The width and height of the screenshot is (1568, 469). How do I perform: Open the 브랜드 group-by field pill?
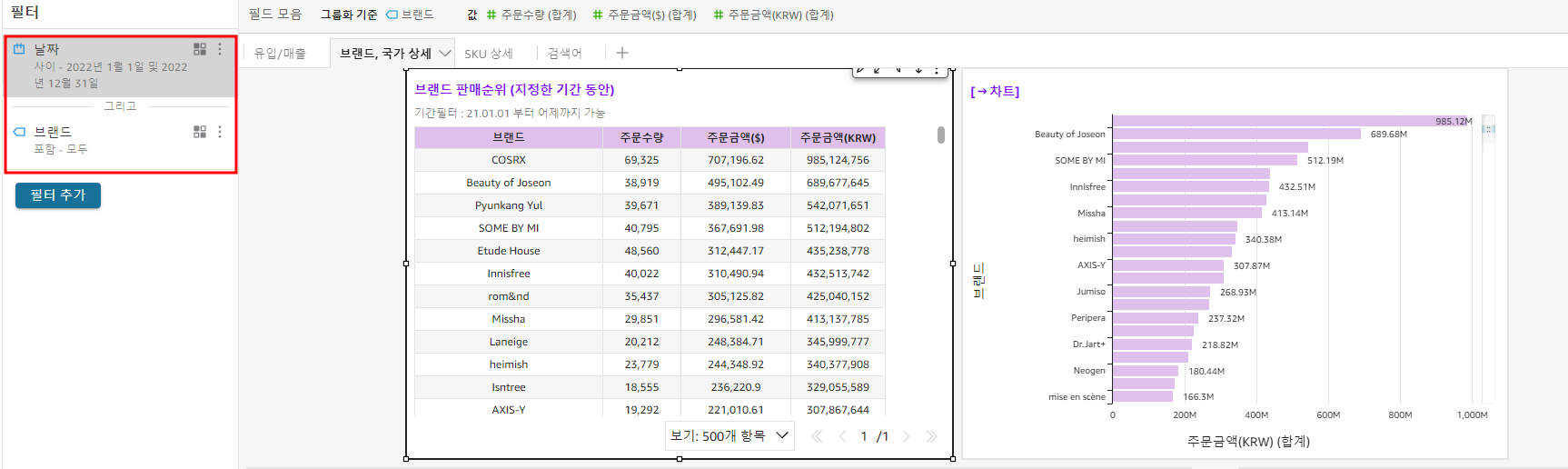410,15
